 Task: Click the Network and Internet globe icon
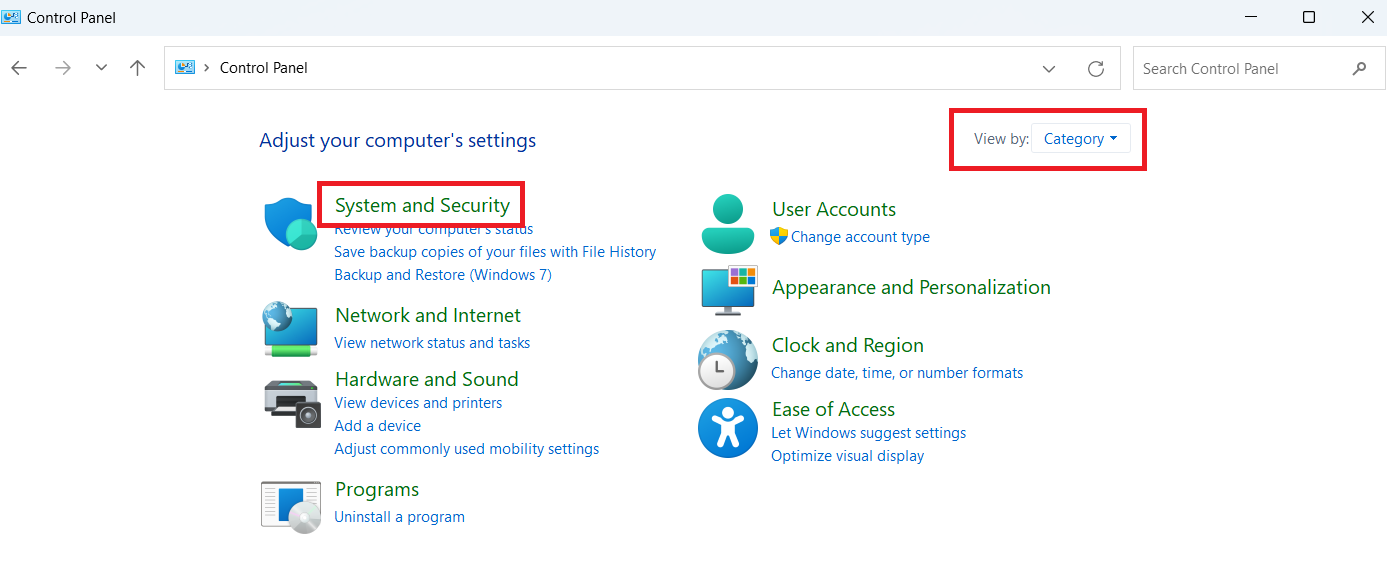pos(291,330)
